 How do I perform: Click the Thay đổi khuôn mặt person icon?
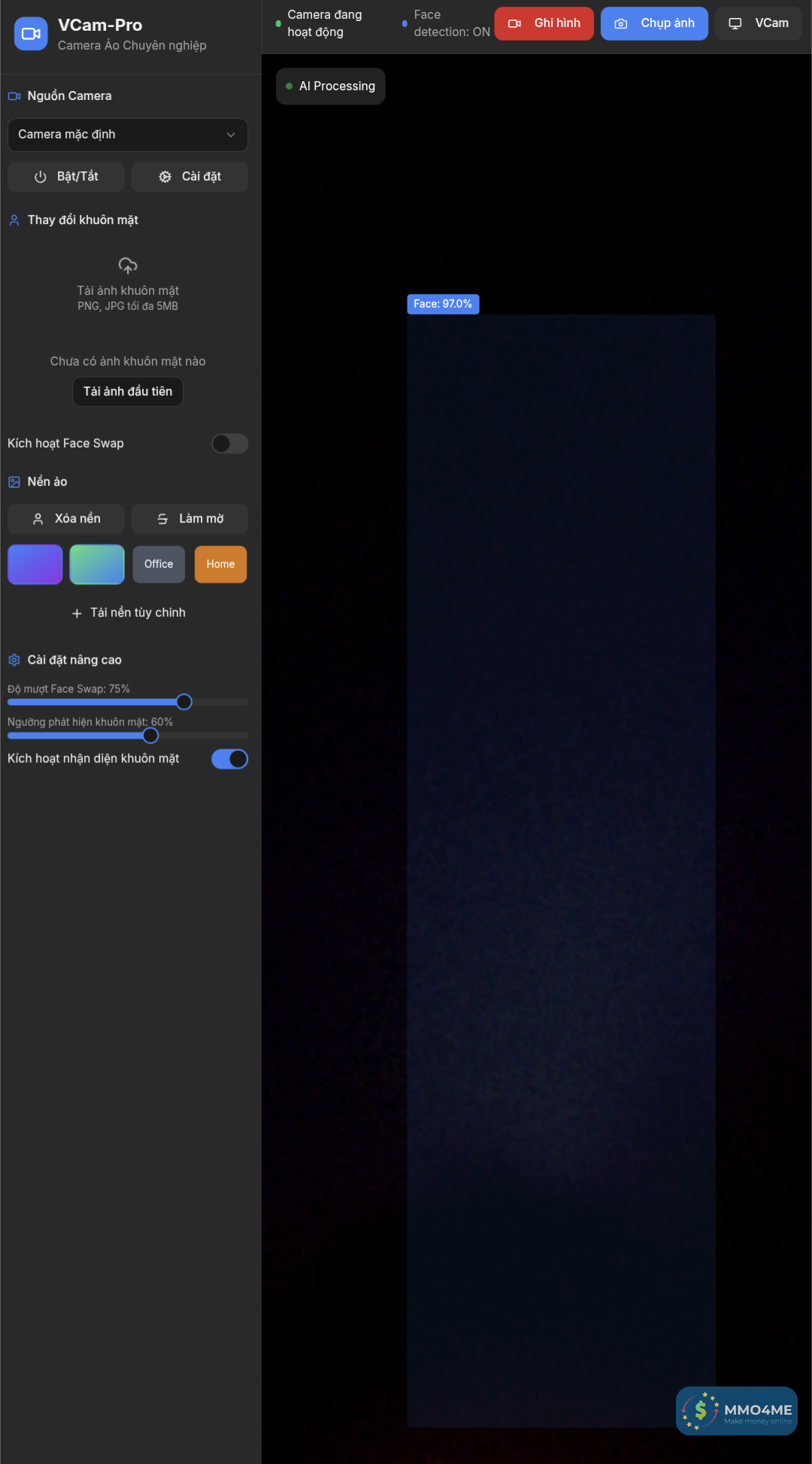point(14,220)
